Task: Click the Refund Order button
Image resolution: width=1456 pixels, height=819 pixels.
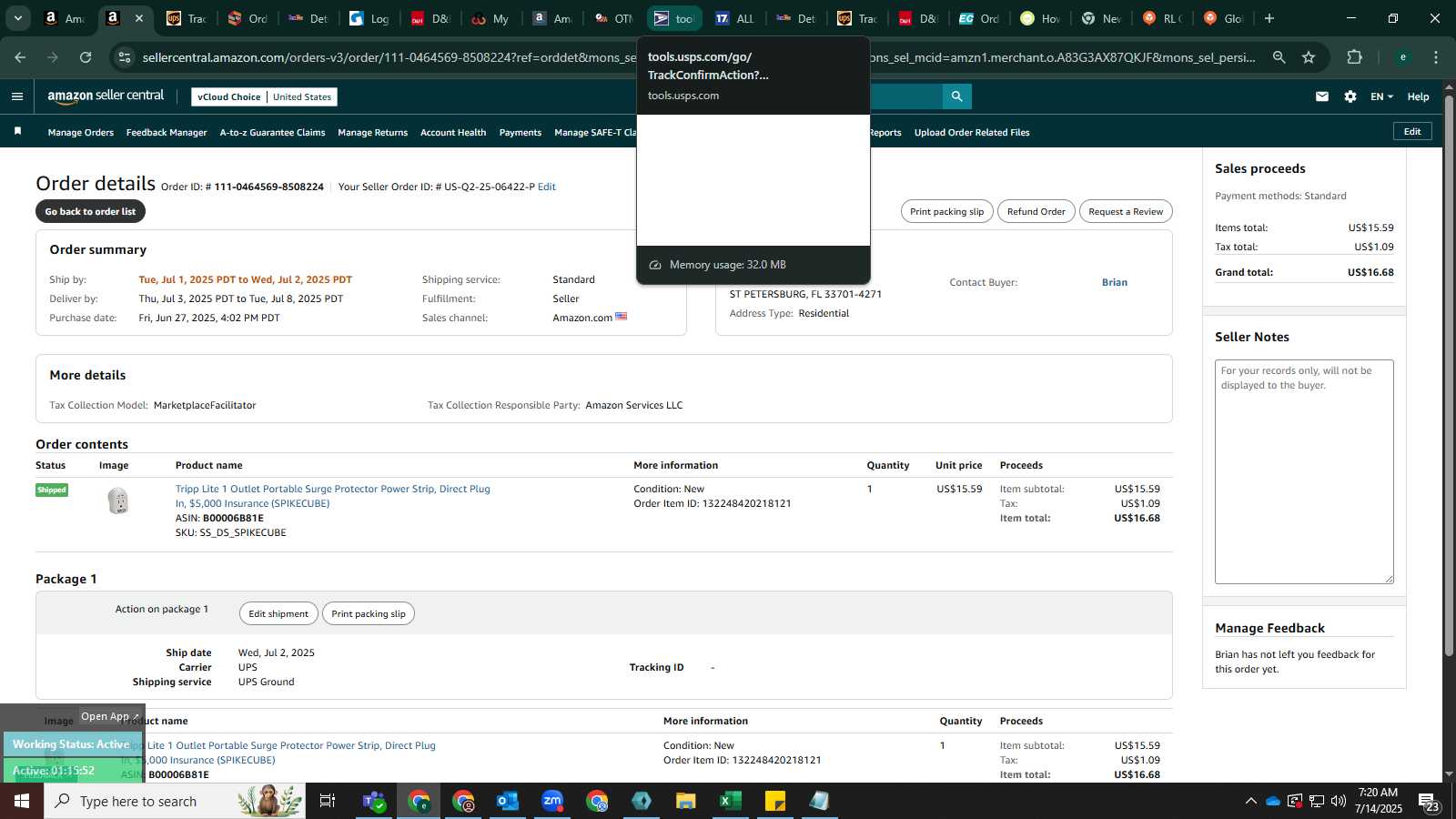Action: pyautogui.click(x=1036, y=211)
